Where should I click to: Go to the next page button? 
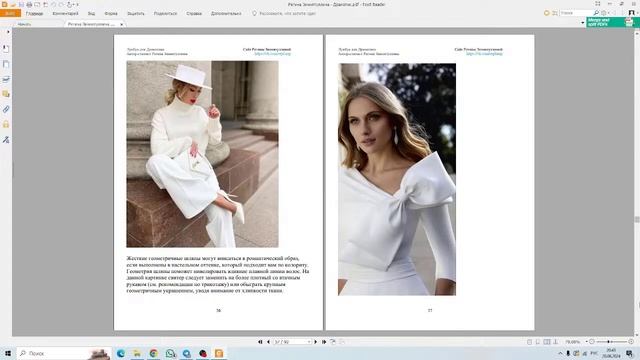316,342
